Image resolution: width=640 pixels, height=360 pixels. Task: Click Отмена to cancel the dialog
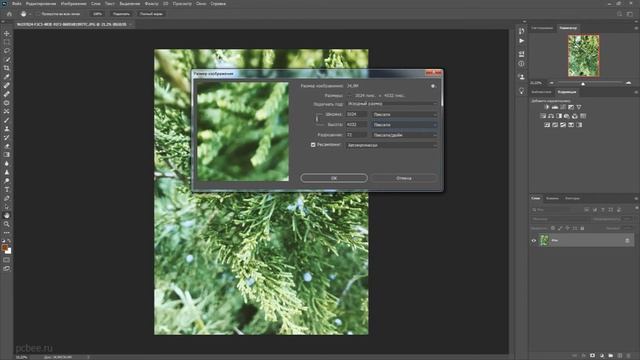404,178
